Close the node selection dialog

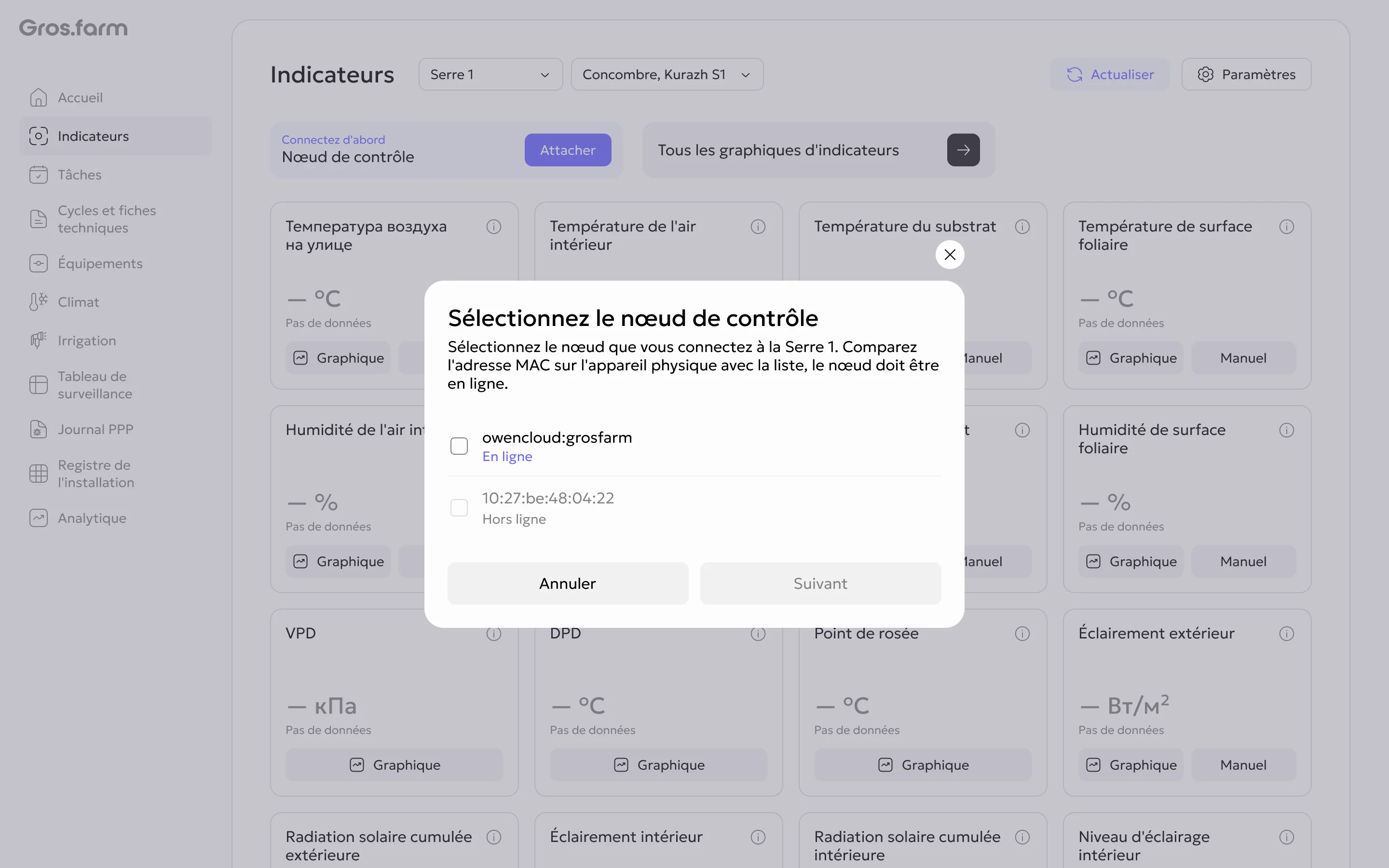coord(949,254)
